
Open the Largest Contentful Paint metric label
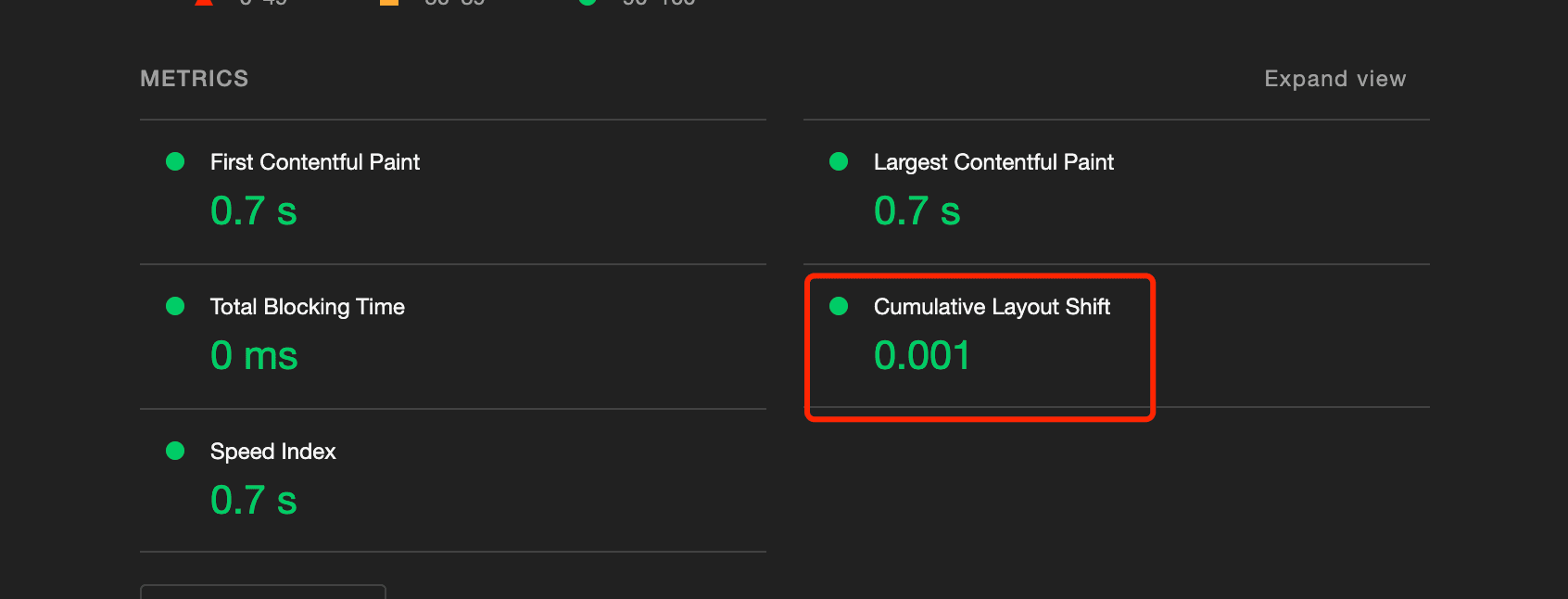coord(993,162)
